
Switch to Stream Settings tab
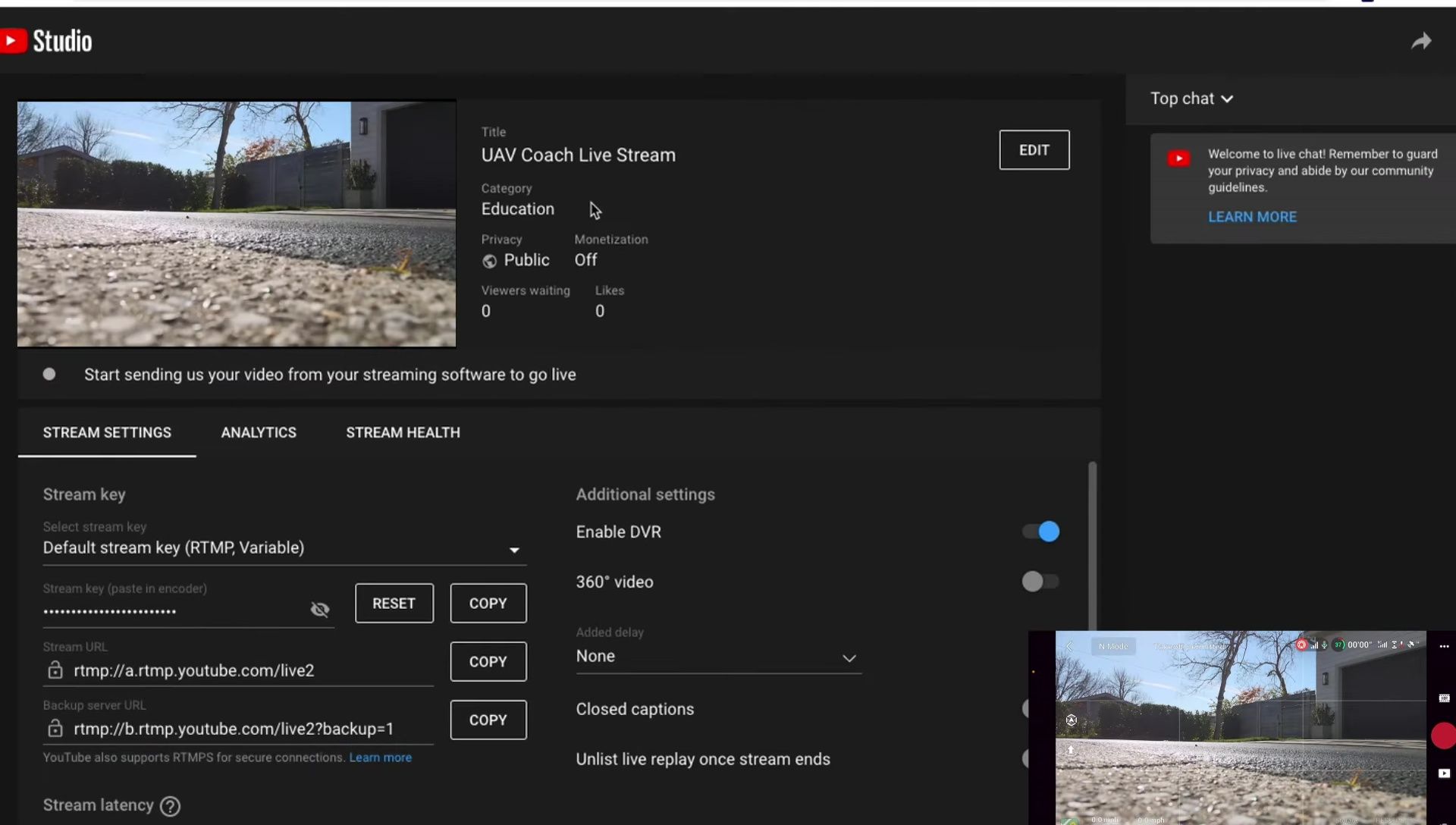point(107,432)
